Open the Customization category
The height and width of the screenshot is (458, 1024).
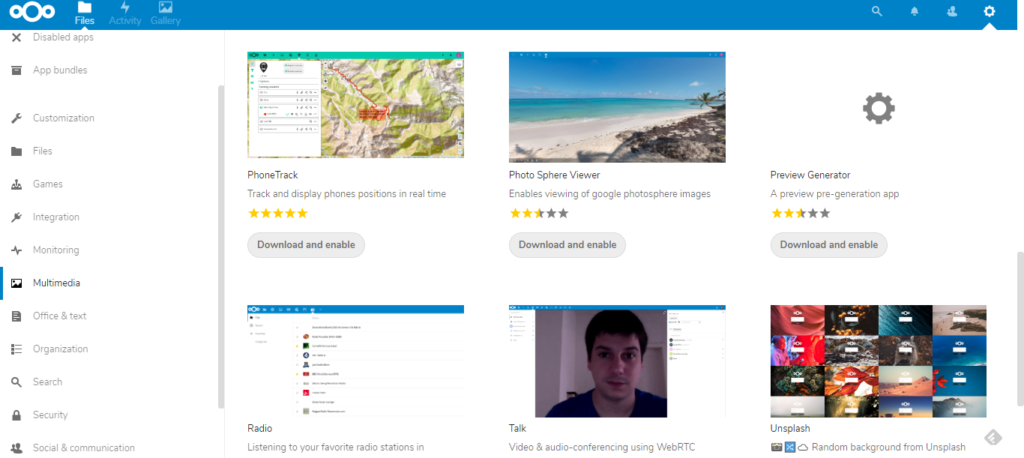click(63, 118)
